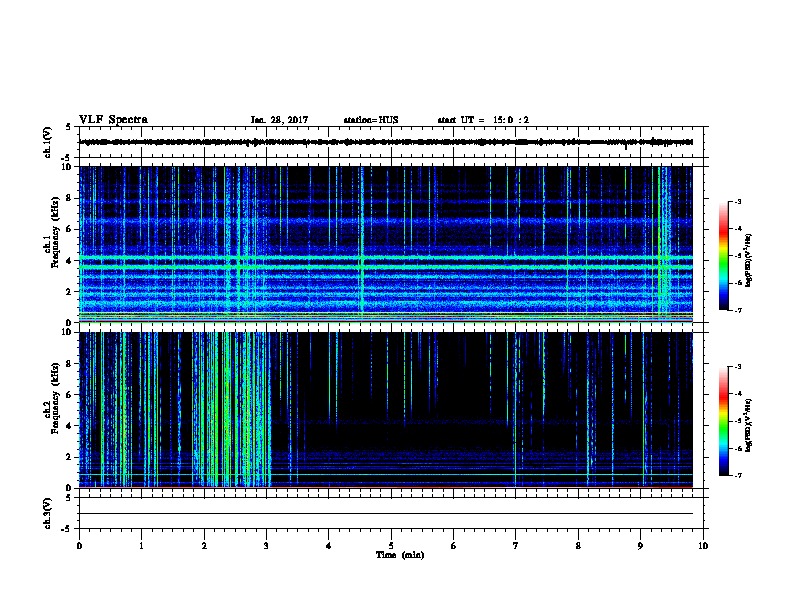Click ch.2 frequency tick label "2"
The image size is (792, 612).
pyautogui.click(x=69, y=457)
